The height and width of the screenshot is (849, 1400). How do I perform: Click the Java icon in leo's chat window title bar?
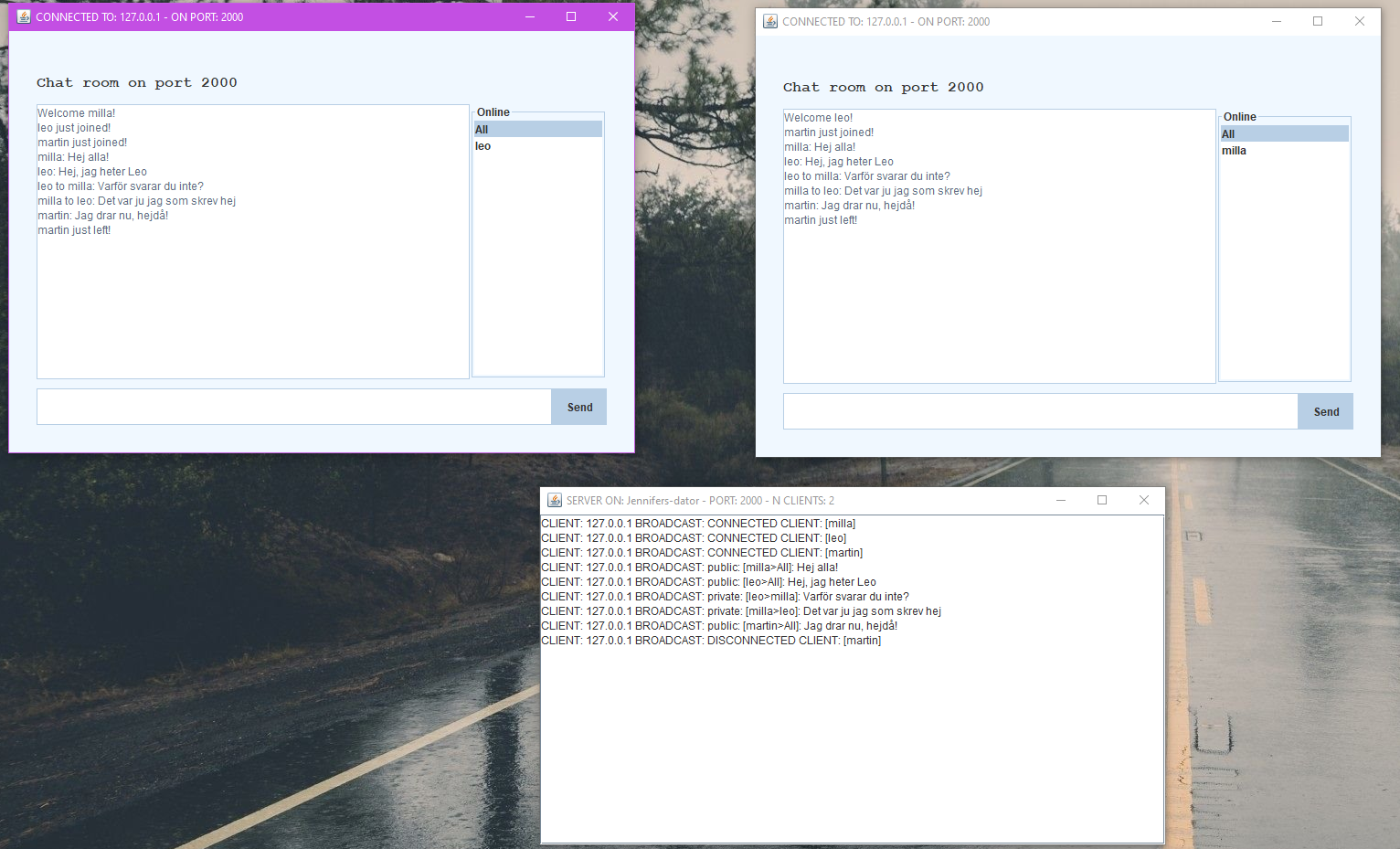[770, 21]
